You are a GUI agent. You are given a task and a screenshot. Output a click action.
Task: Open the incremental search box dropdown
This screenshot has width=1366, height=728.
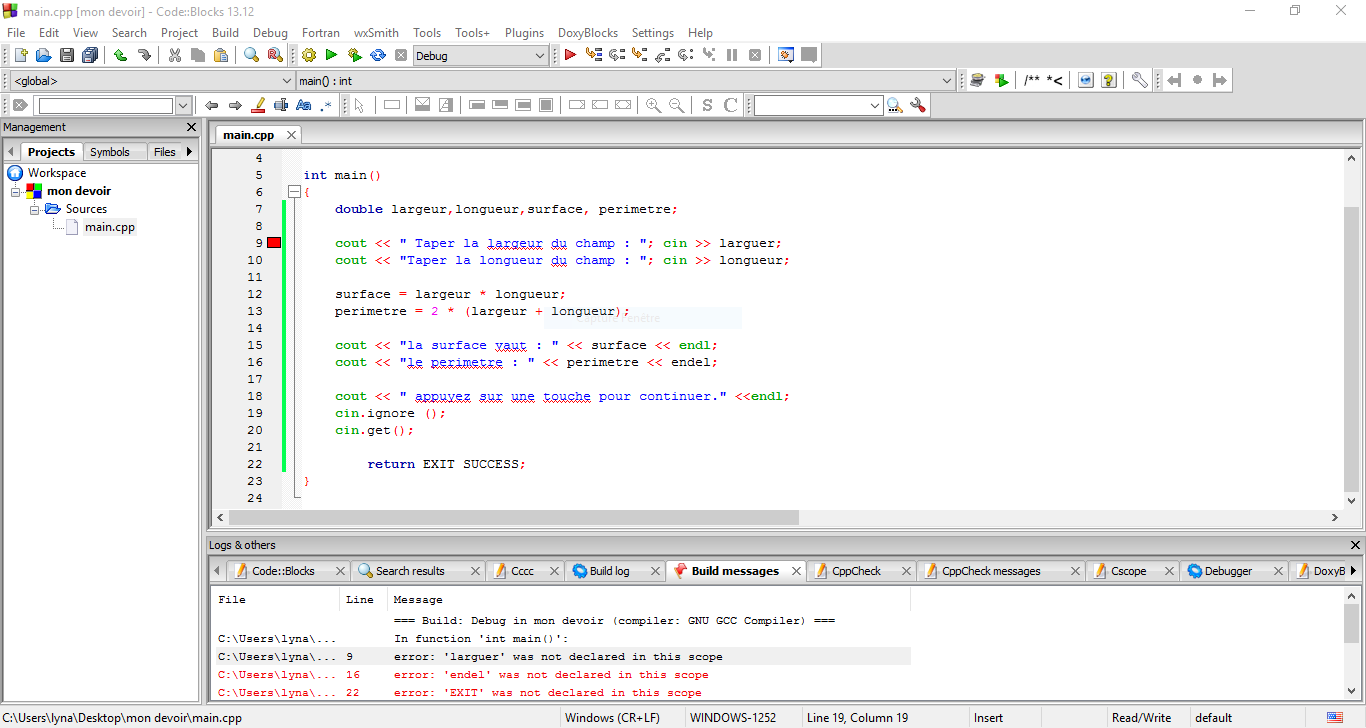(183, 105)
